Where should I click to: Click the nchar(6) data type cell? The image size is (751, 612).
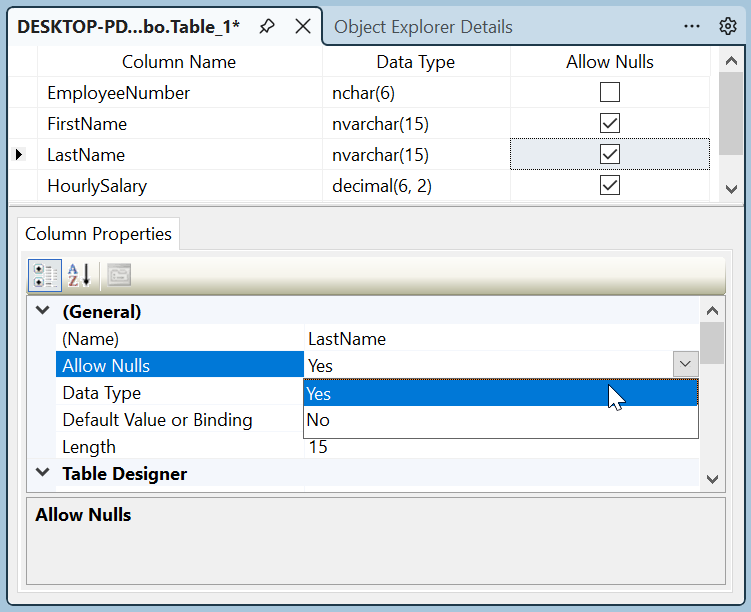coord(416,93)
